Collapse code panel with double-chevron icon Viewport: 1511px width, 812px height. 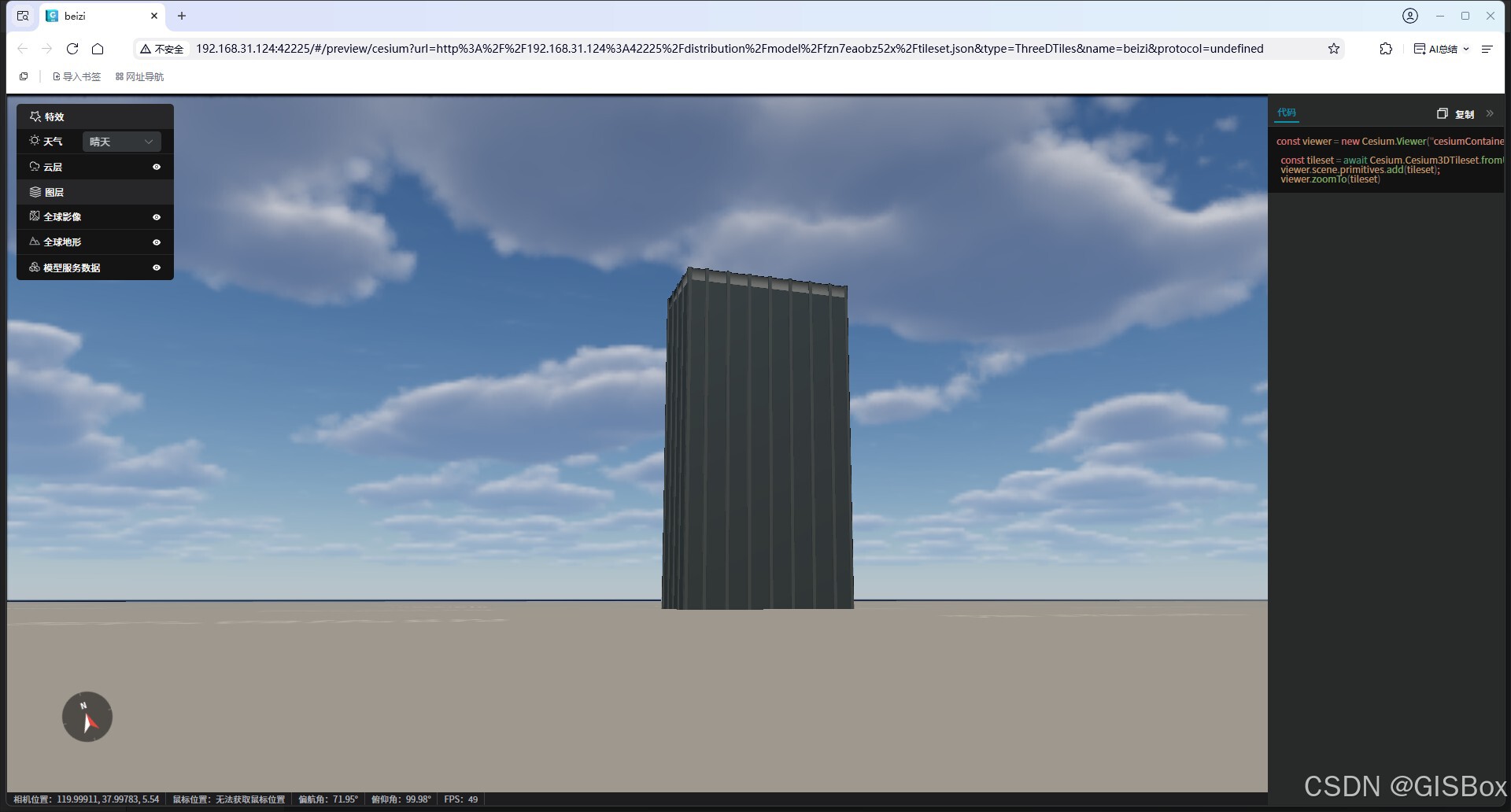coord(1490,113)
